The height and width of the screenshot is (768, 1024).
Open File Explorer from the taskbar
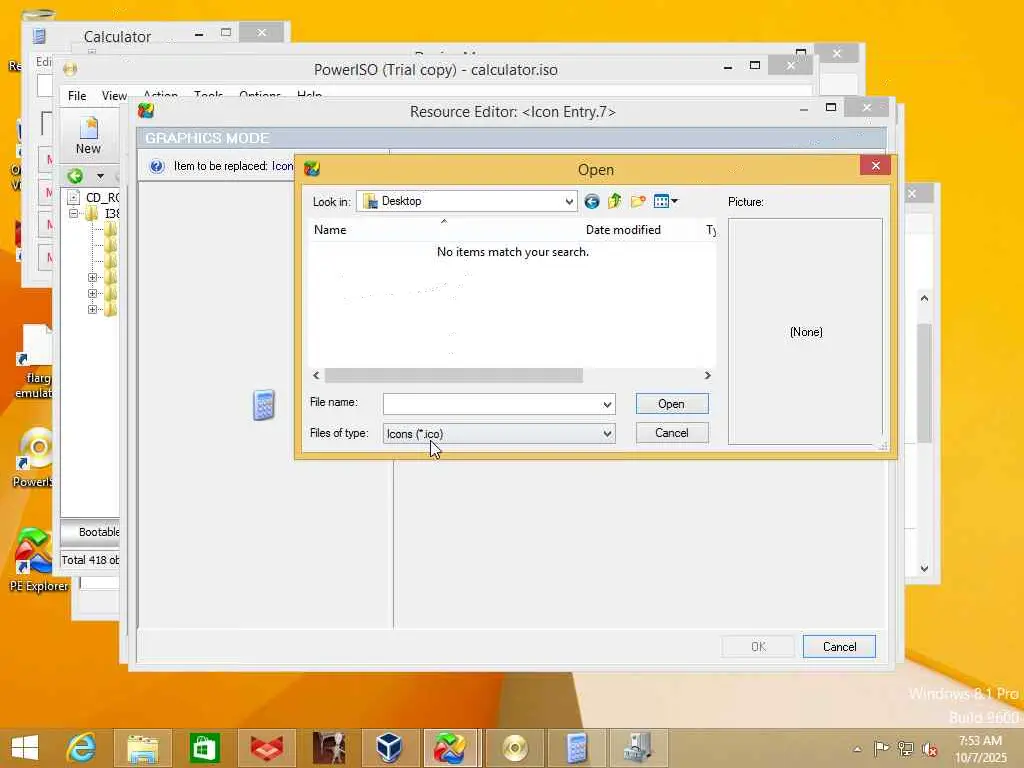point(142,748)
